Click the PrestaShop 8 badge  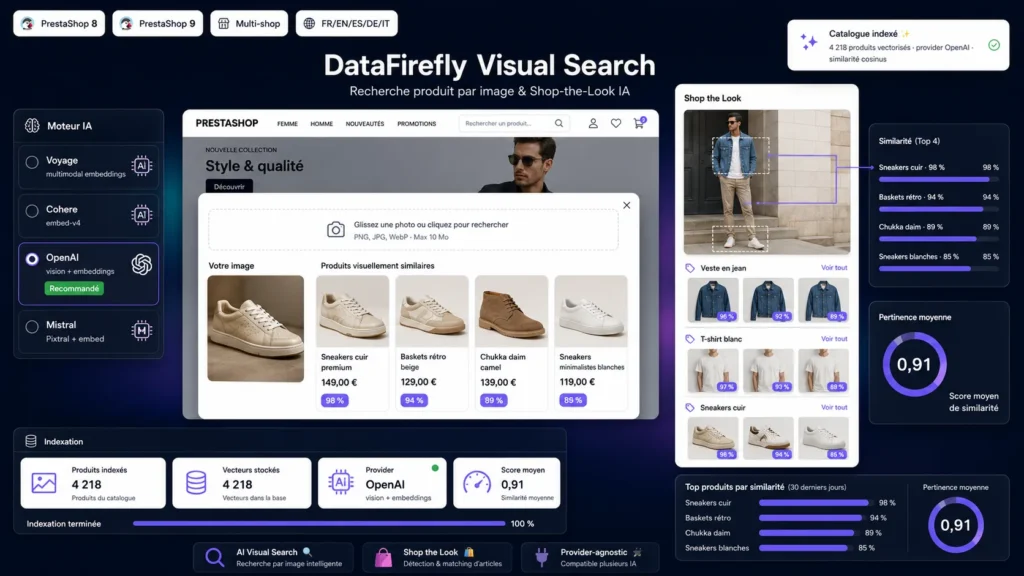pos(59,24)
